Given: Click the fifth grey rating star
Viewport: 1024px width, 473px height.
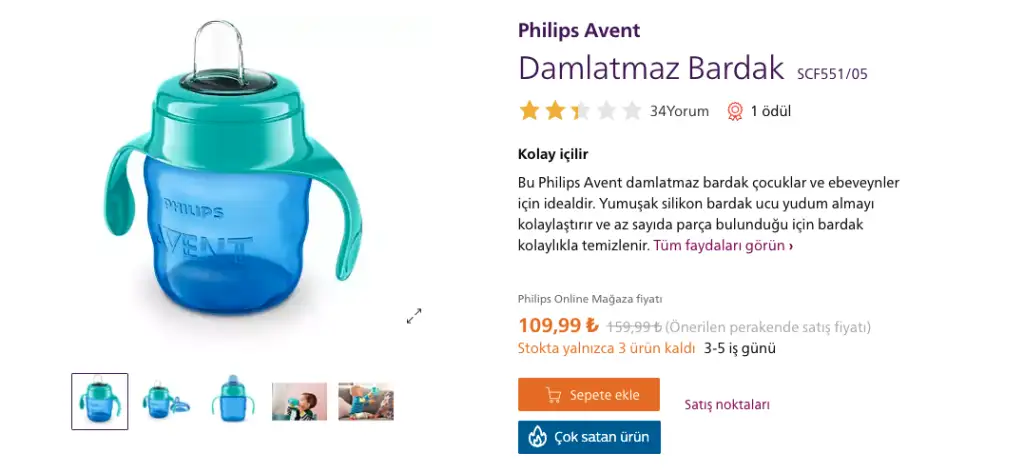Looking at the screenshot, I should click(x=632, y=111).
